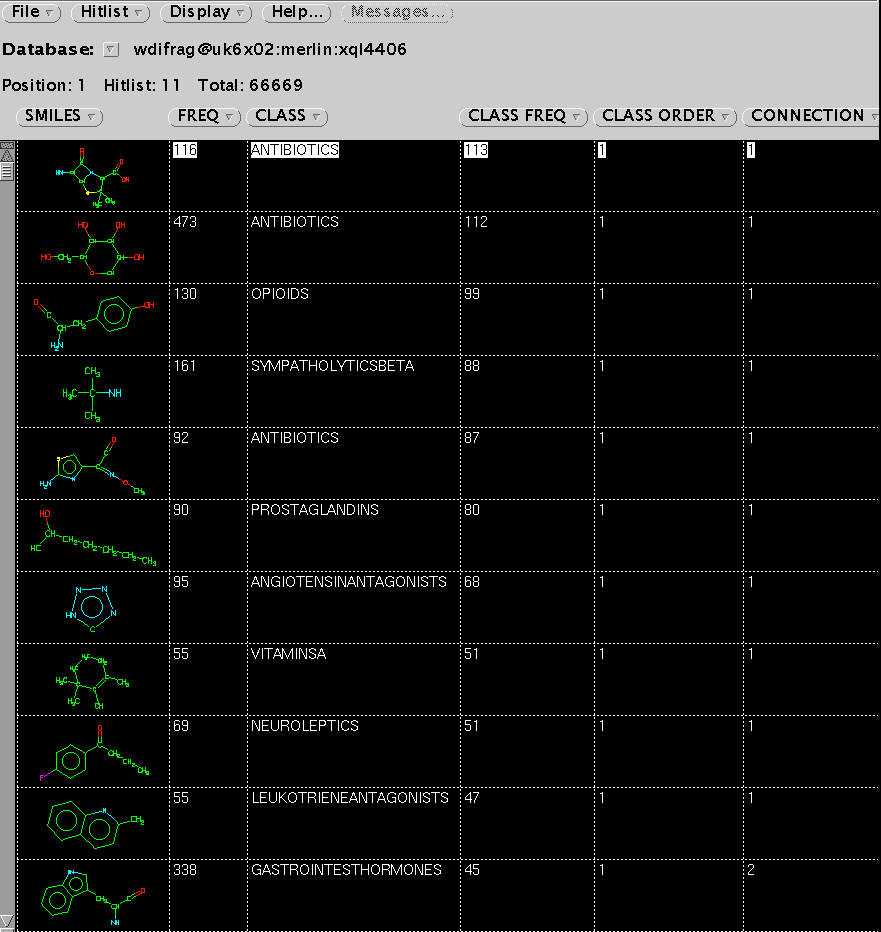Select the tetrazole ring structure thumbnail
Viewport: 881px width, 932px height.
[92, 608]
